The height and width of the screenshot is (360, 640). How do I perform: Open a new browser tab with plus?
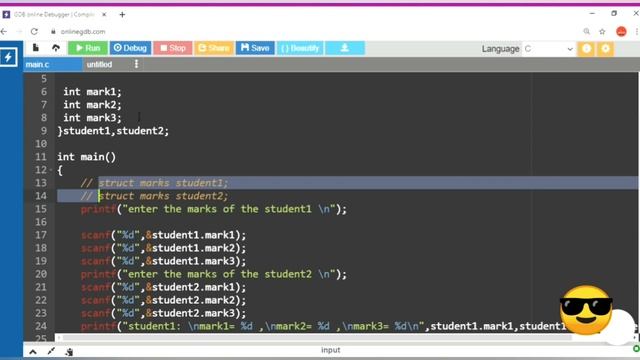(x=122, y=15)
